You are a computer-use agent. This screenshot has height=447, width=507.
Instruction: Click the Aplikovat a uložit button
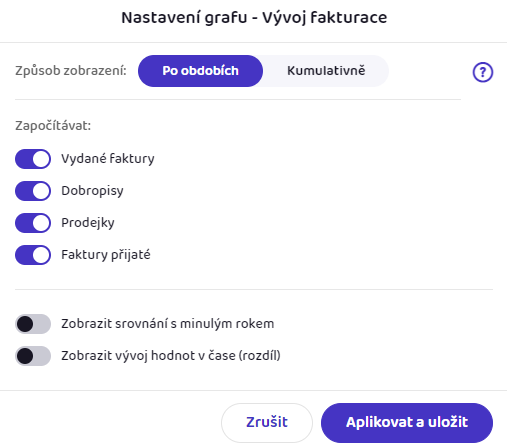(407, 422)
